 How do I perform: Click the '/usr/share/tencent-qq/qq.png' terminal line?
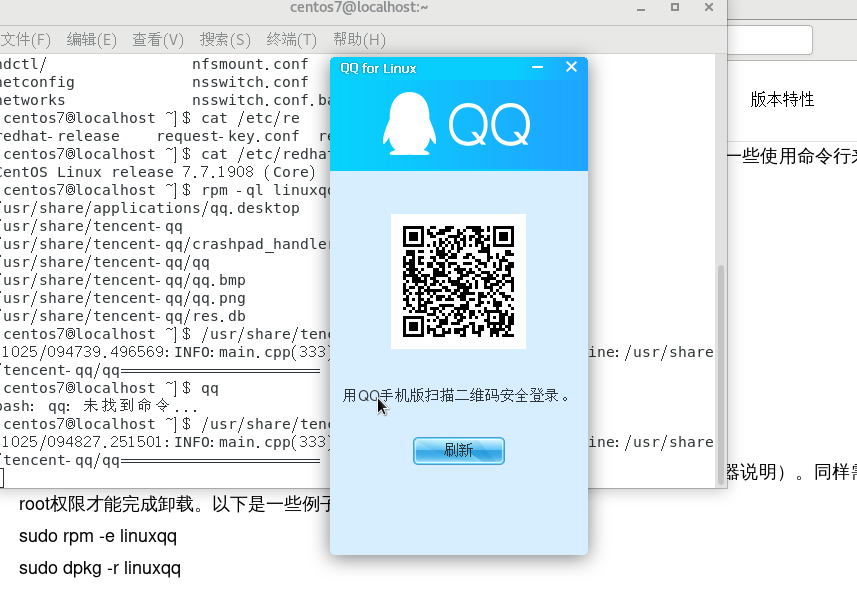pos(122,298)
